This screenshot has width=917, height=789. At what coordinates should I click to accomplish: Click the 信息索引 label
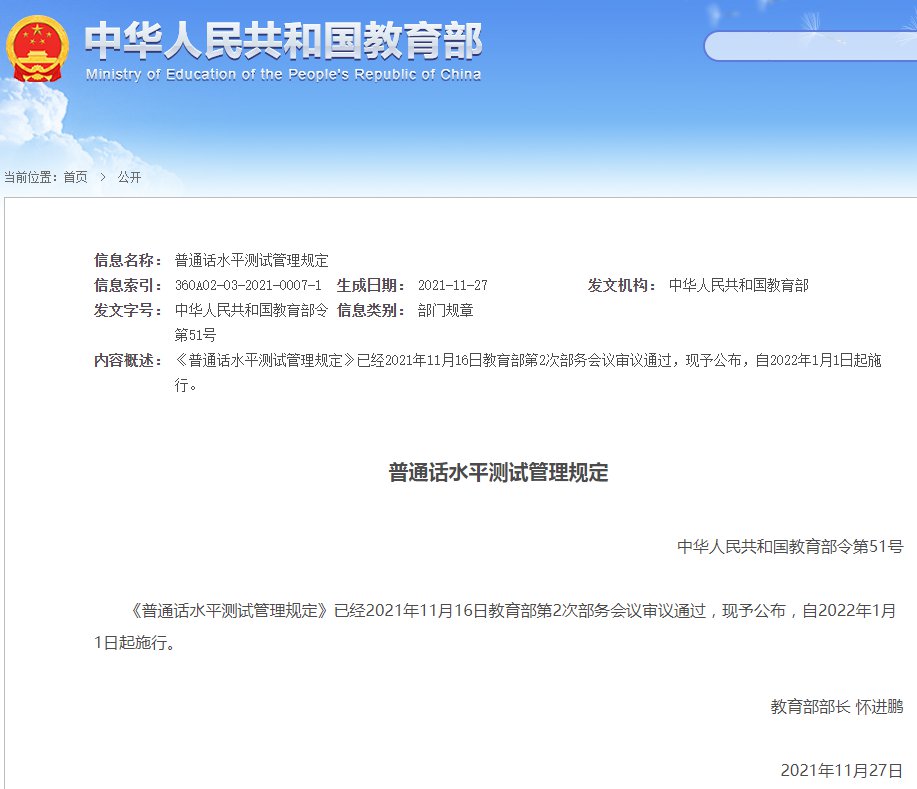point(128,285)
